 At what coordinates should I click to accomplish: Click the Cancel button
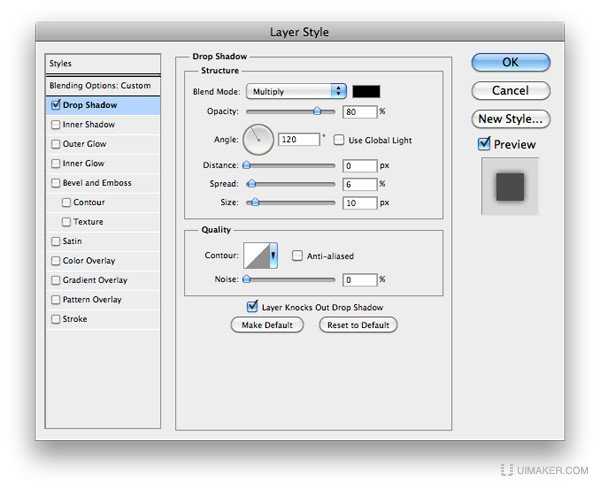pos(510,91)
